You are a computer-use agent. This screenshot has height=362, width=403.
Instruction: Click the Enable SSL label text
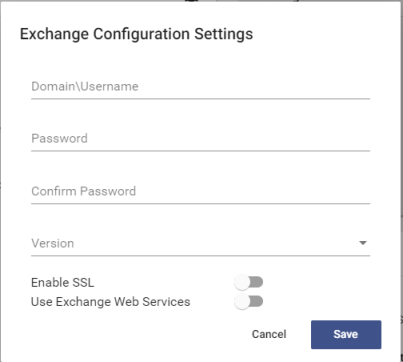click(x=63, y=283)
